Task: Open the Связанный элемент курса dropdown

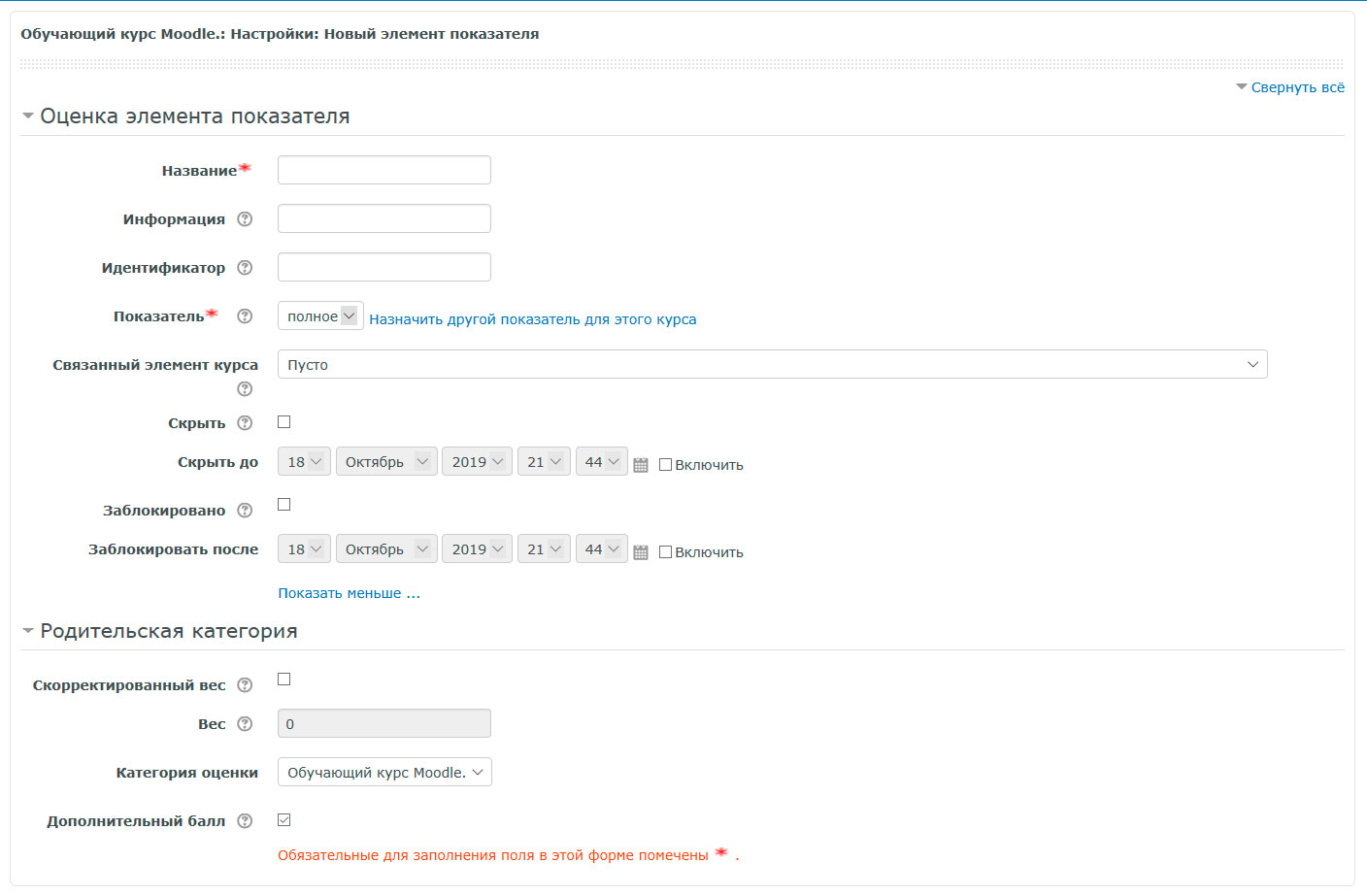Action: (772, 365)
